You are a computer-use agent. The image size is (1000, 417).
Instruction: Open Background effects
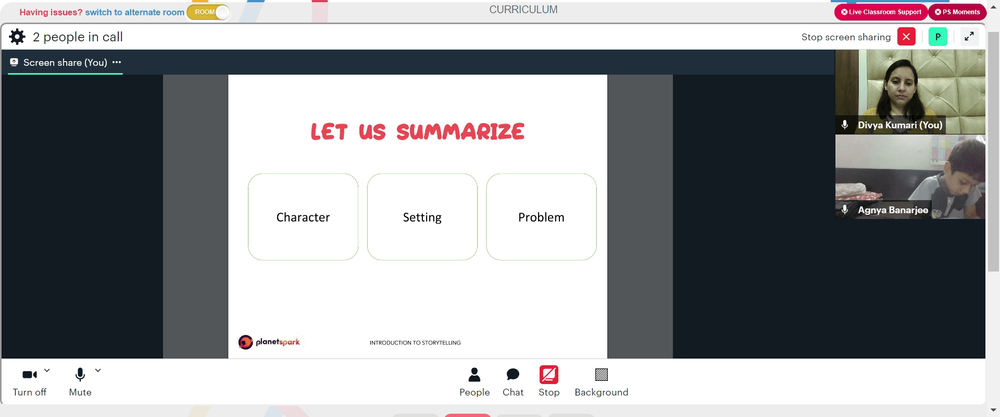[x=601, y=382]
